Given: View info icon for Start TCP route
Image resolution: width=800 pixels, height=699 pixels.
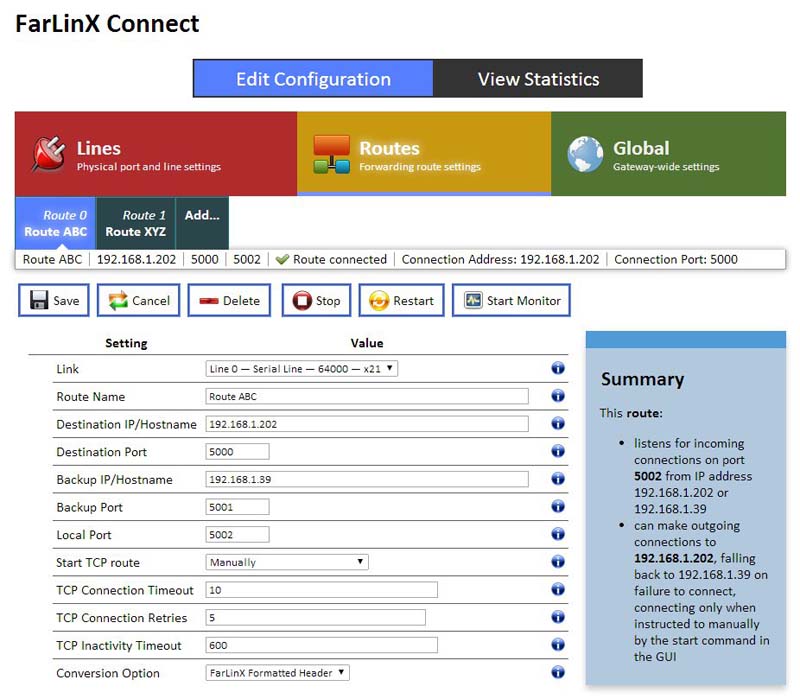Looking at the screenshot, I should (558, 561).
